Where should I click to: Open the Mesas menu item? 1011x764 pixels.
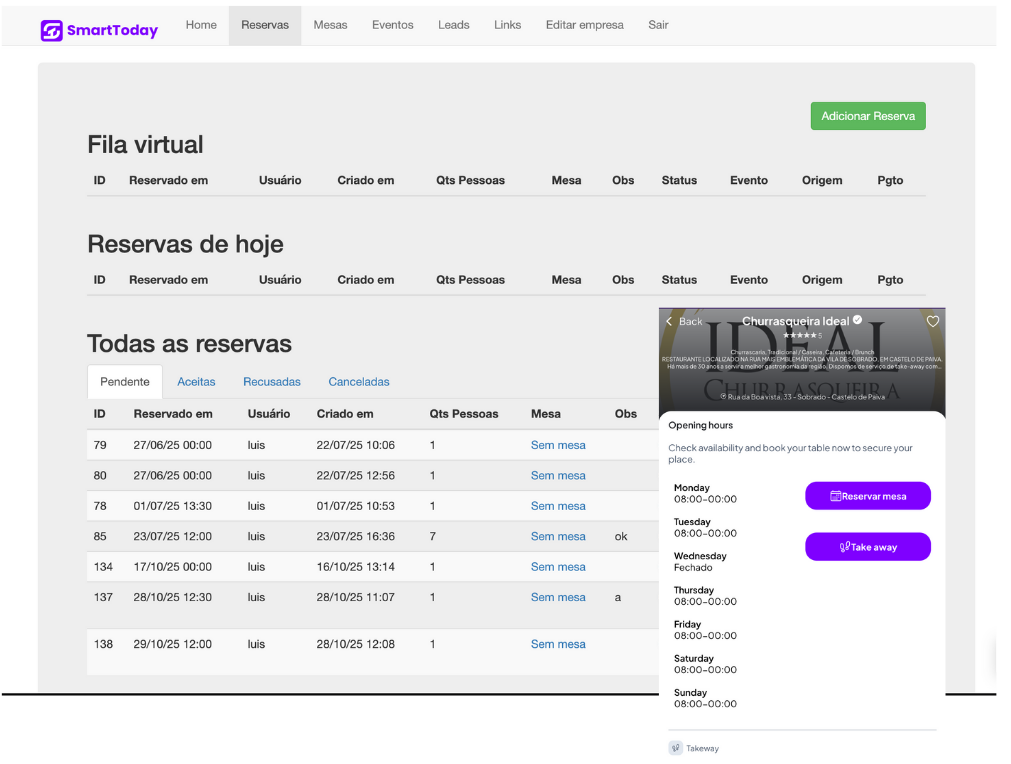click(x=330, y=25)
